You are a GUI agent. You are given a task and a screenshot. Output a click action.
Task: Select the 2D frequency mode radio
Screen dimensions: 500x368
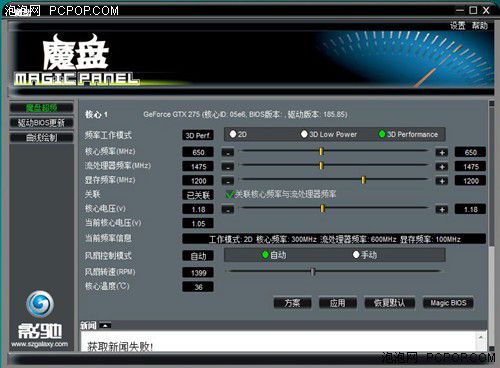pyautogui.click(x=233, y=134)
